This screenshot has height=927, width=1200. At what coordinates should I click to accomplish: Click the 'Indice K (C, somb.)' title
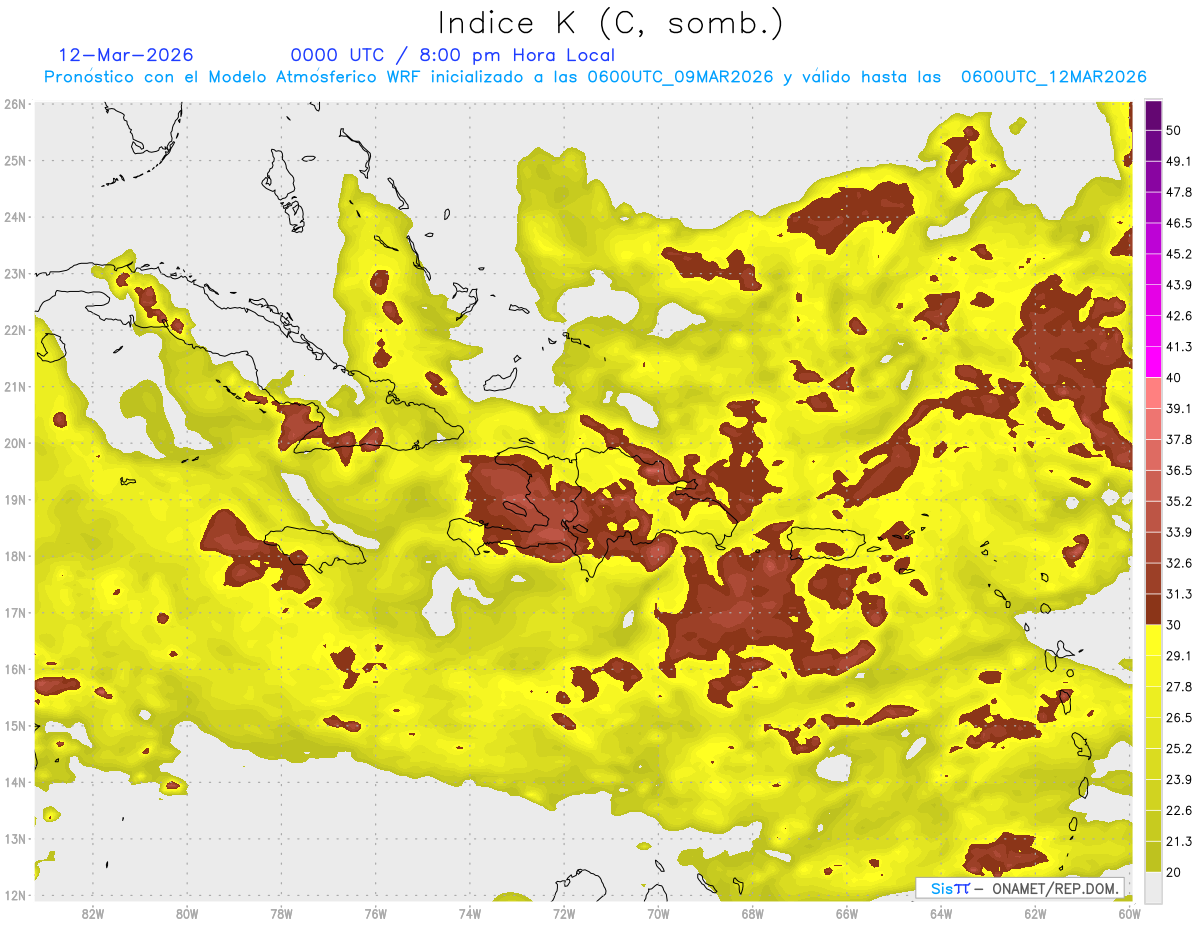coord(611,22)
